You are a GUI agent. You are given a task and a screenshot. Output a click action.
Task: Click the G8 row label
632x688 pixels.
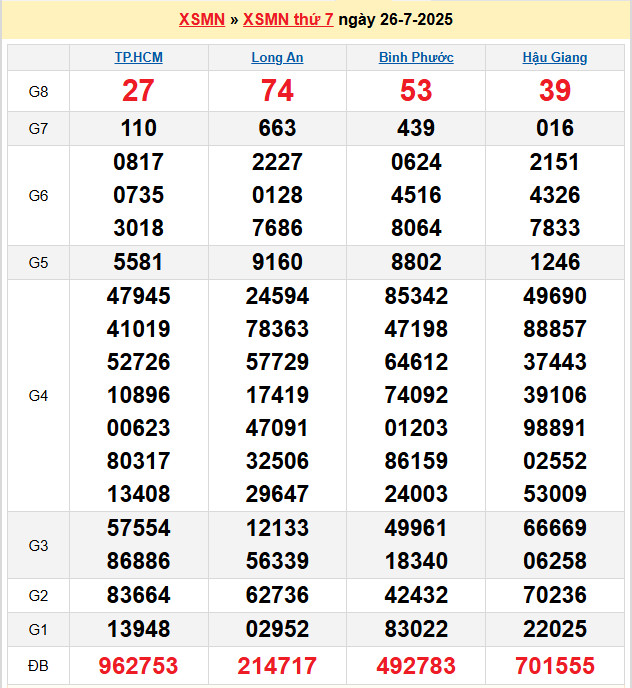(x=38, y=92)
